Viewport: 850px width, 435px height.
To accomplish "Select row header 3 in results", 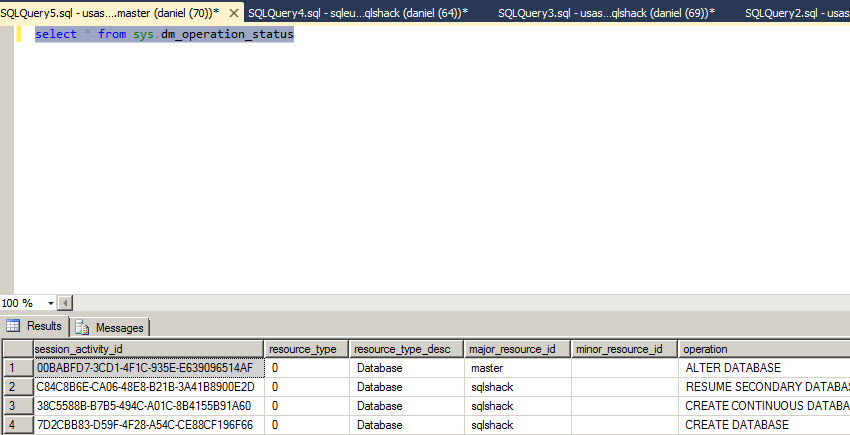I will (17, 406).
